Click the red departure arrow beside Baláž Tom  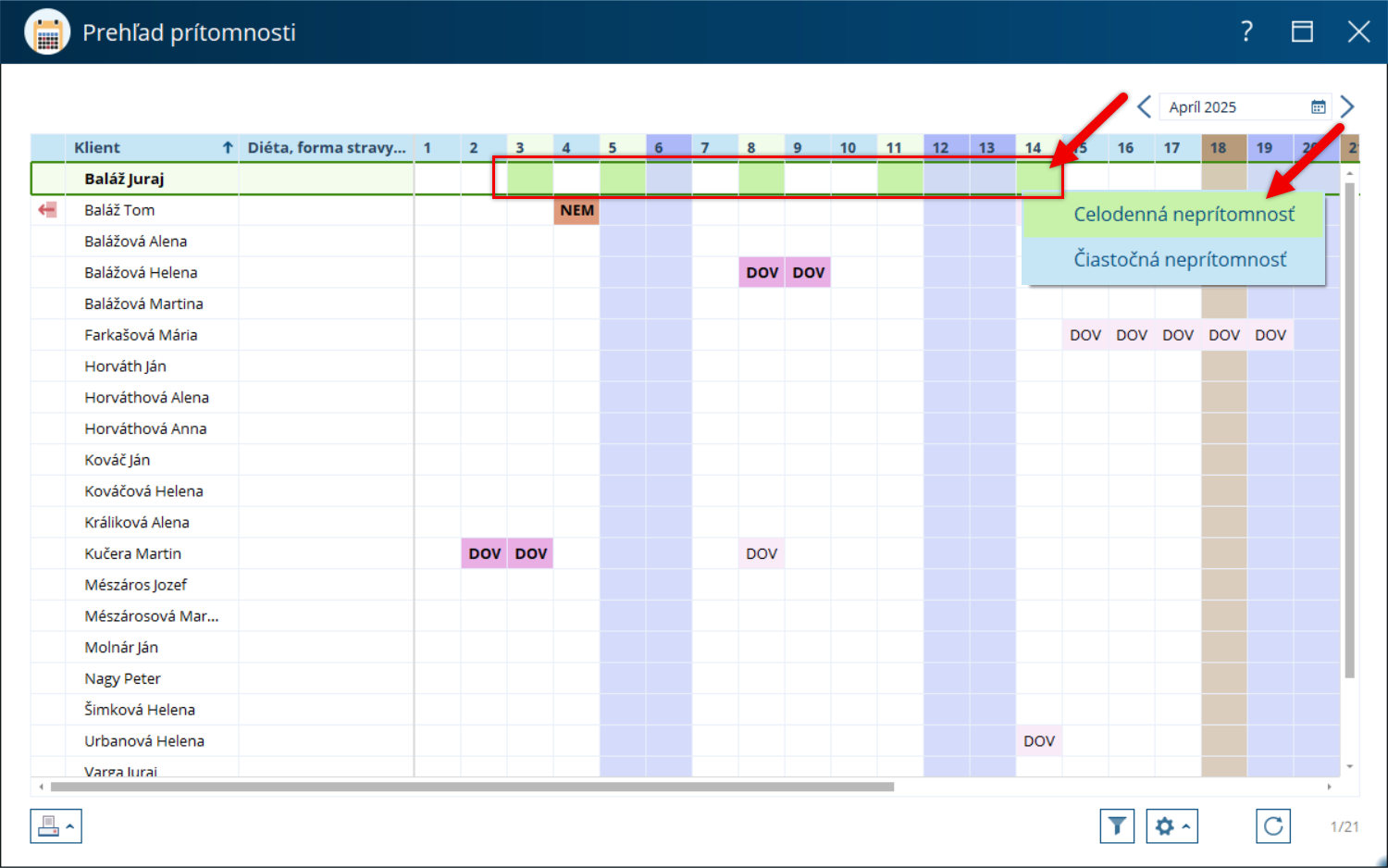coord(47,210)
